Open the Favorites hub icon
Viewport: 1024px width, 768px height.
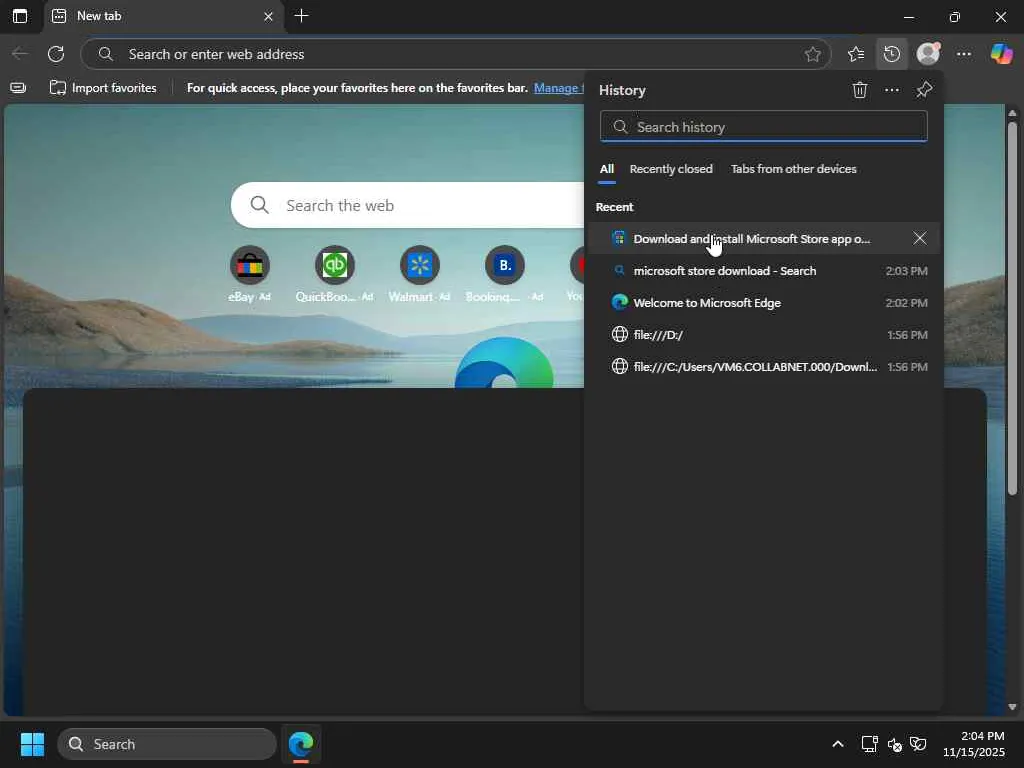pos(856,54)
